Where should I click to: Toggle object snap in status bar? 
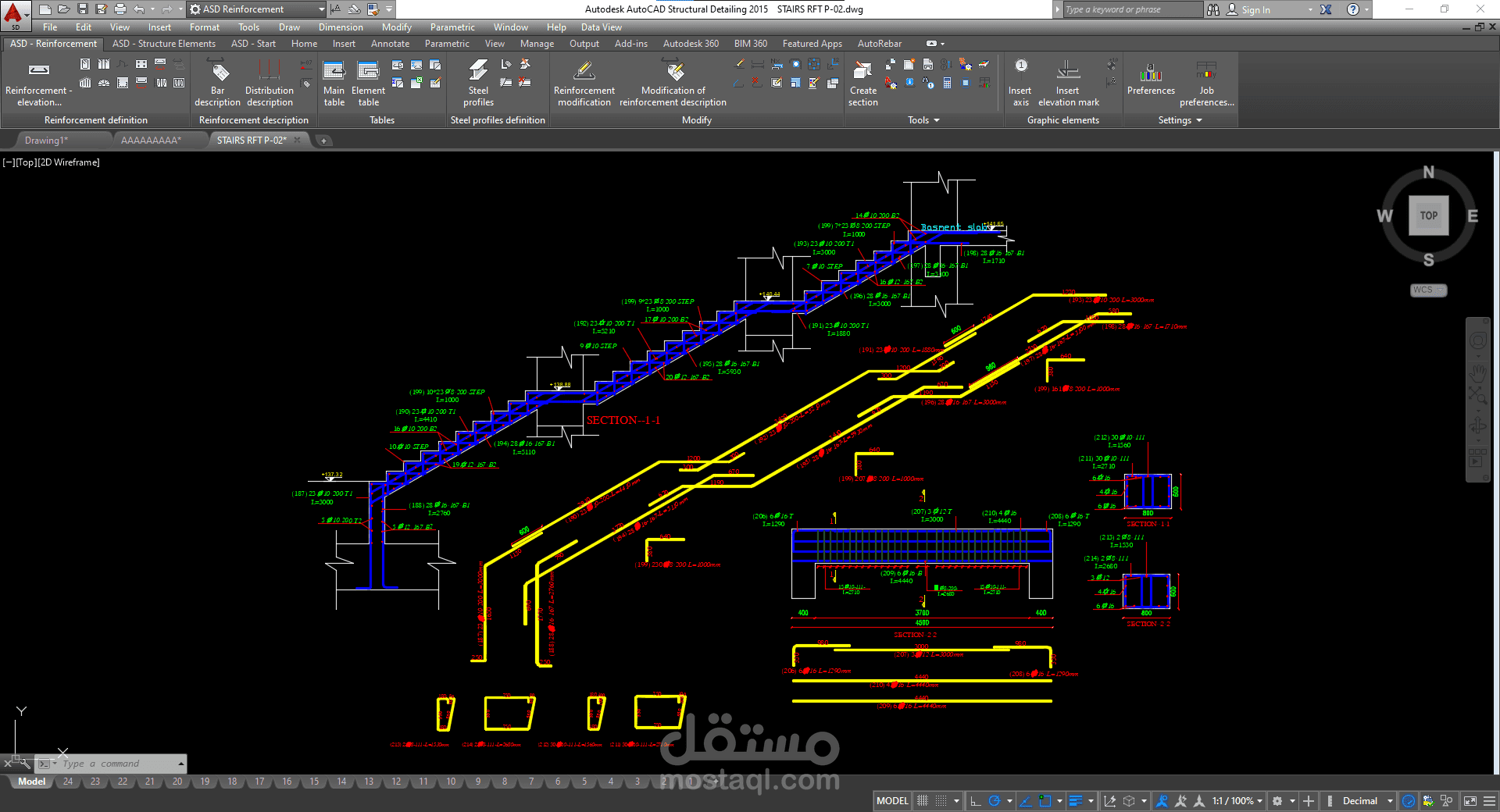[x=1045, y=801]
